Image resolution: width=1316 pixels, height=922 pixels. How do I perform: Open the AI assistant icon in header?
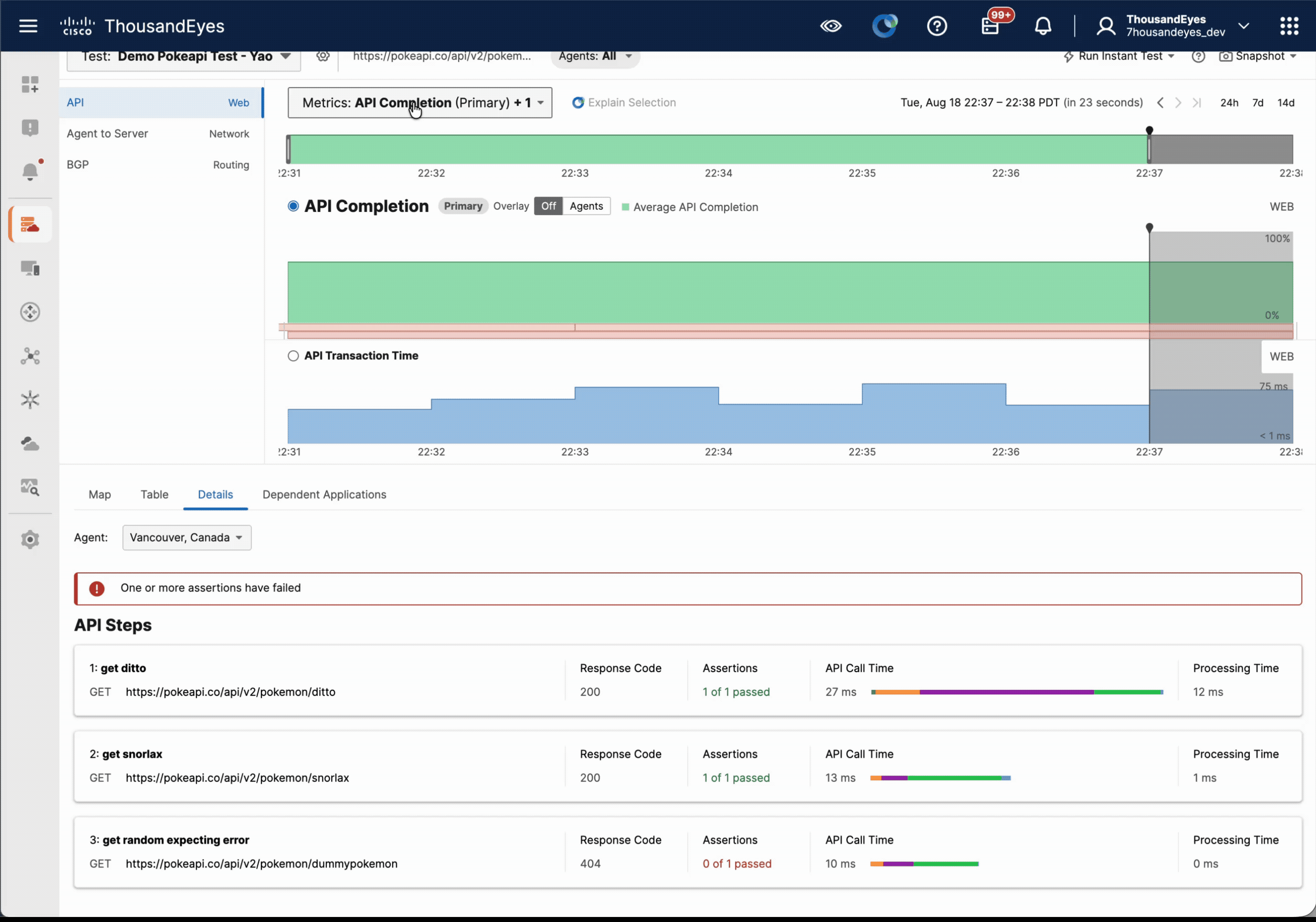coord(884,26)
